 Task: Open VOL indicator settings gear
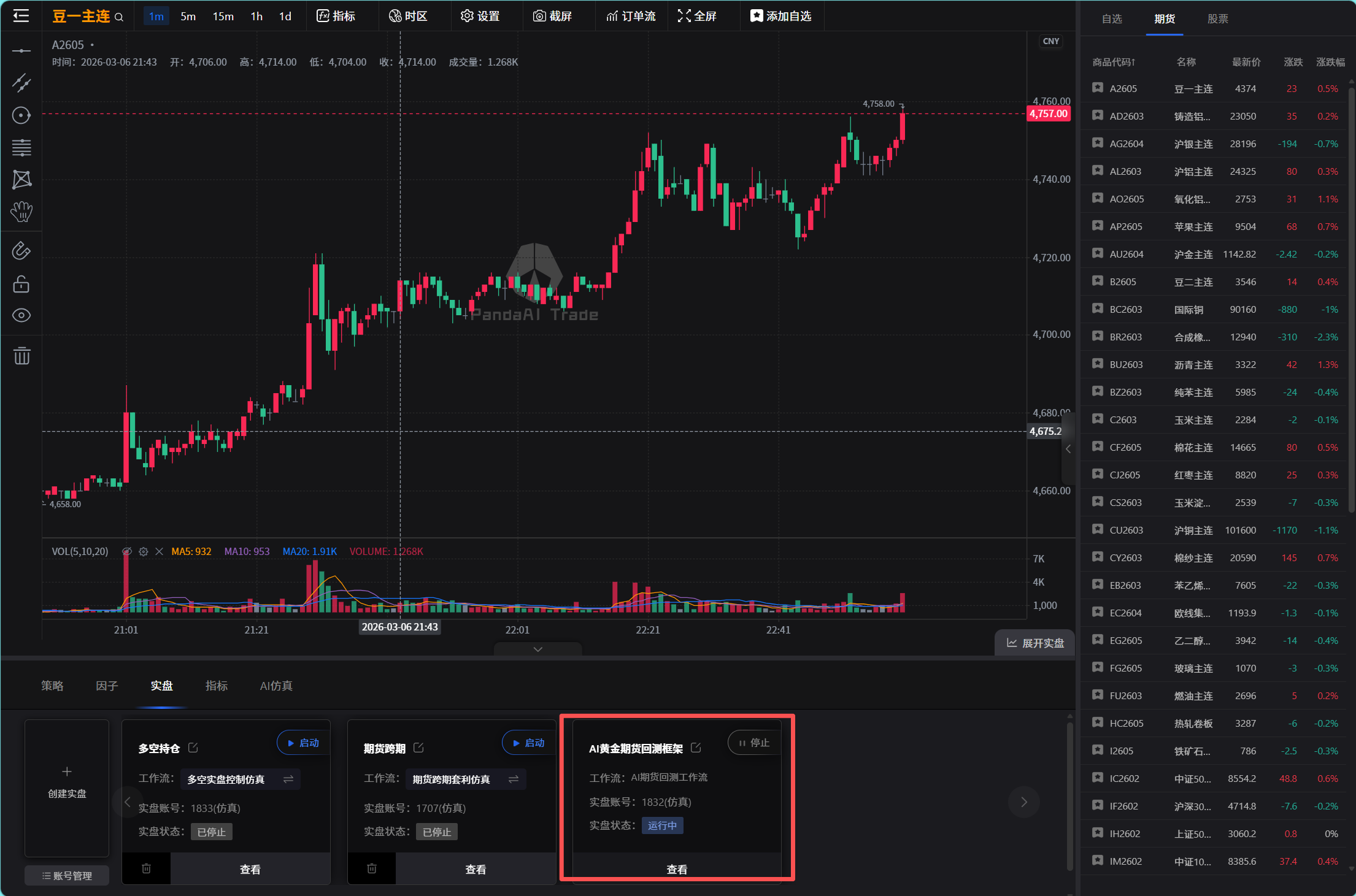(144, 552)
